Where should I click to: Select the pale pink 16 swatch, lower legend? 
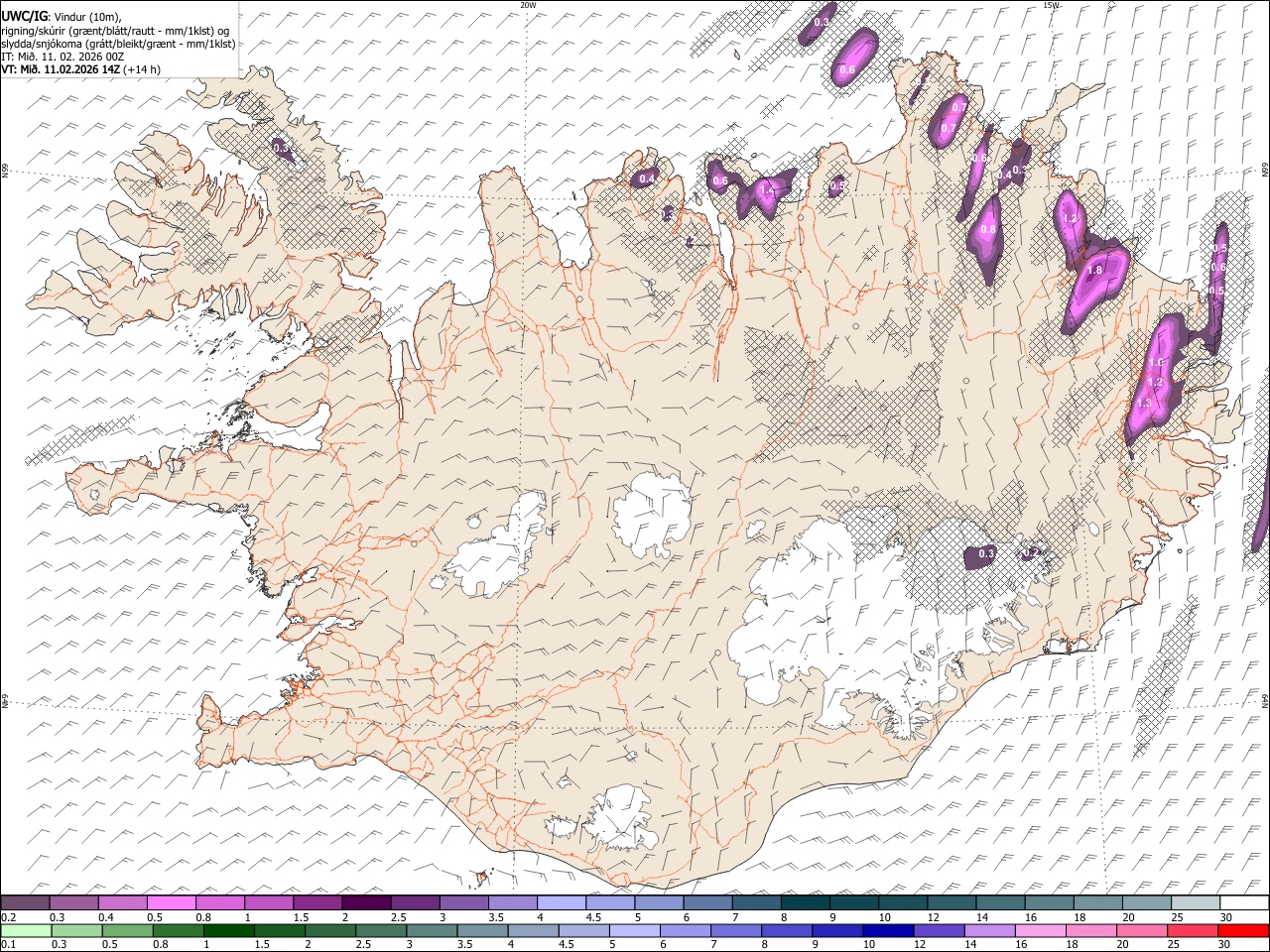[1040, 930]
